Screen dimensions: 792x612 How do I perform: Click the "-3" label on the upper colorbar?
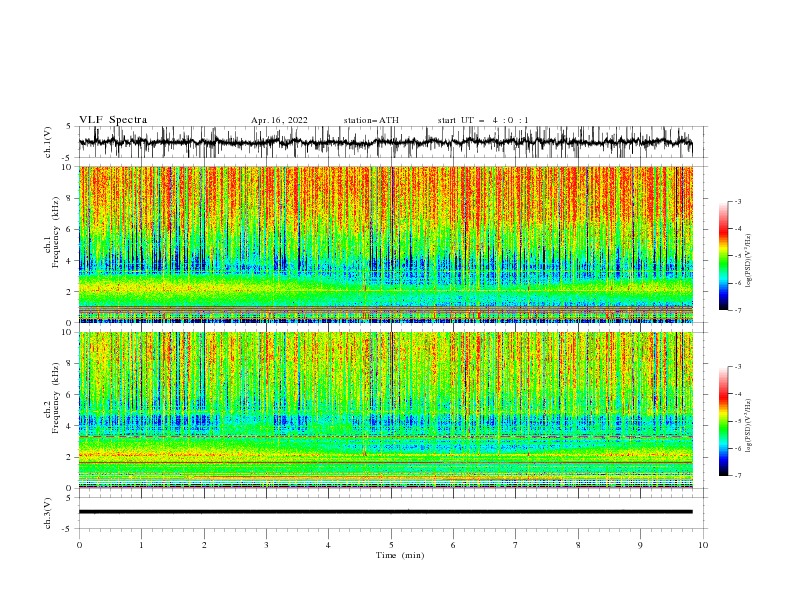[x=738, y=201]
